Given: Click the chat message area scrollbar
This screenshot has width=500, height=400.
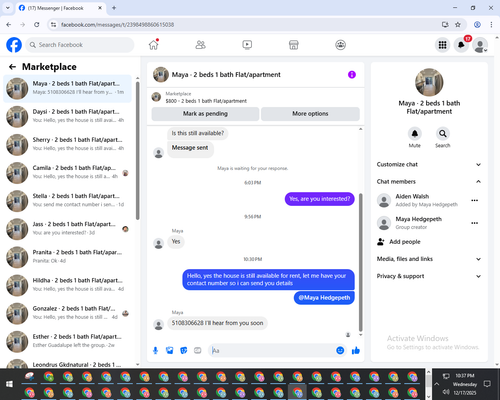Looking at the screenshot, I should tap(360, 262).
